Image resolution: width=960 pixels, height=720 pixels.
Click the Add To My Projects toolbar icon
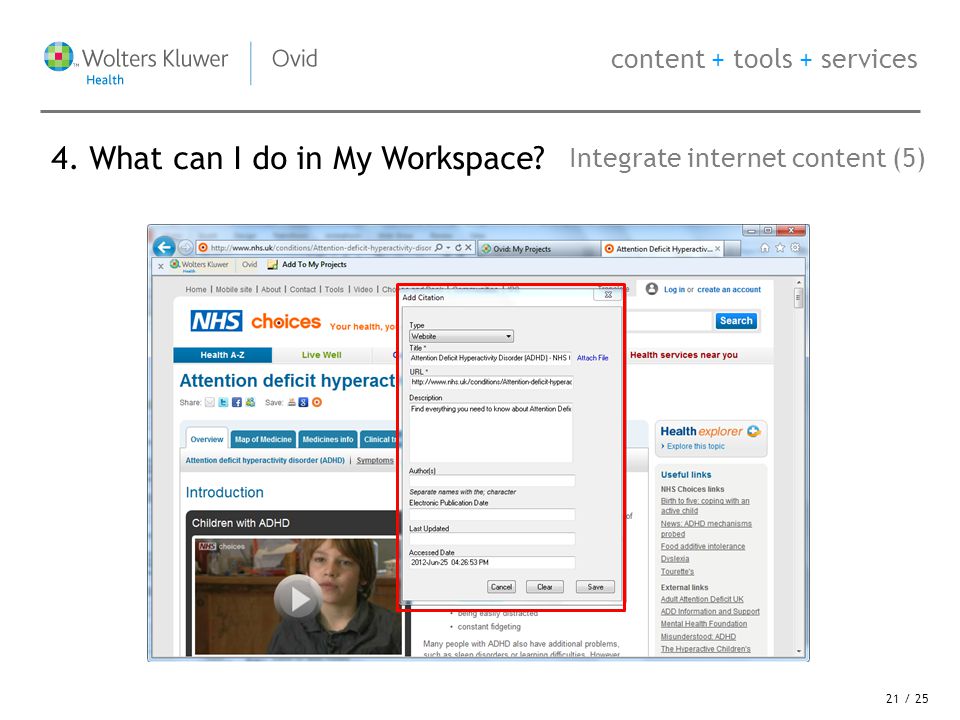272,265
